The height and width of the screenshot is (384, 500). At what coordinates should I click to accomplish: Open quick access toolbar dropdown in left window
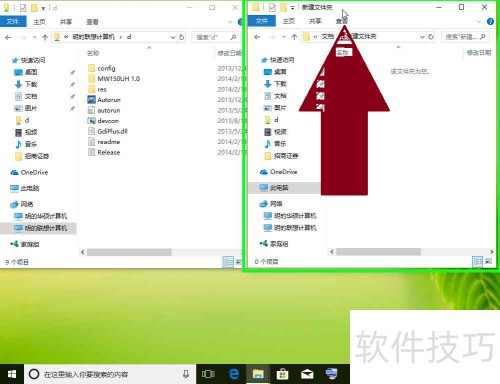(43, 8)
